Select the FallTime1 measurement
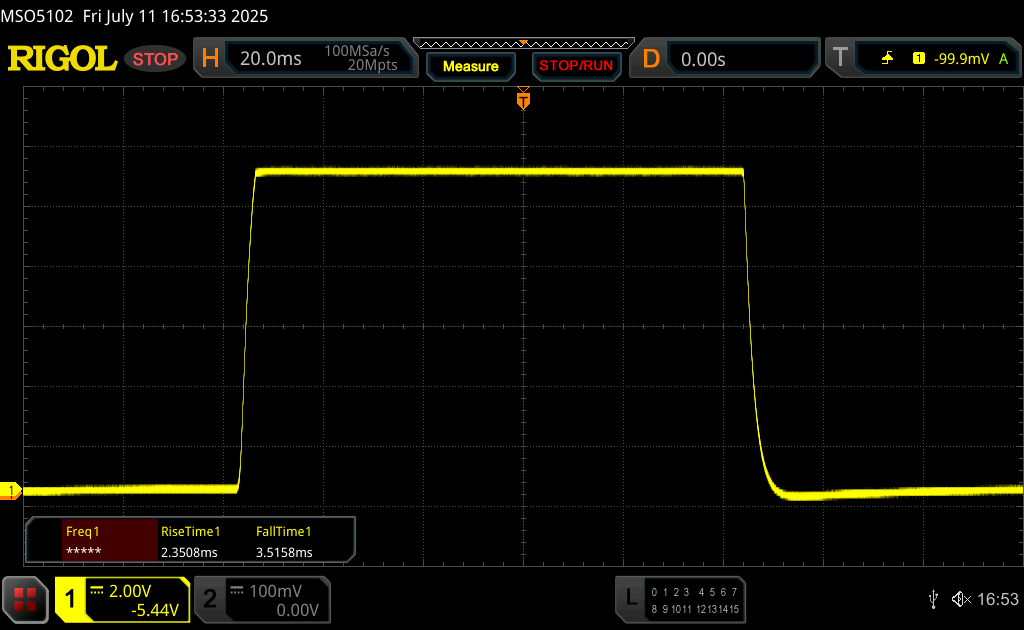 tap(283, 531)
